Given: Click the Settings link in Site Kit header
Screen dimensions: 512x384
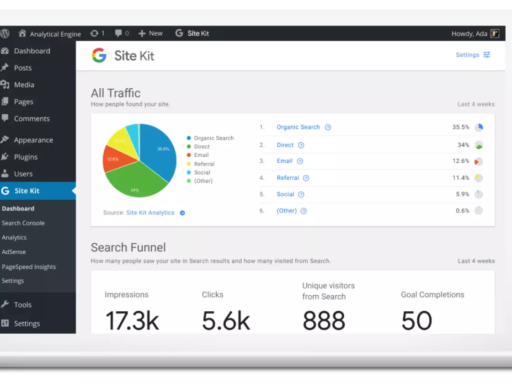Looking at the screenshot, I should pyautogui.click(x=467, y=55).
